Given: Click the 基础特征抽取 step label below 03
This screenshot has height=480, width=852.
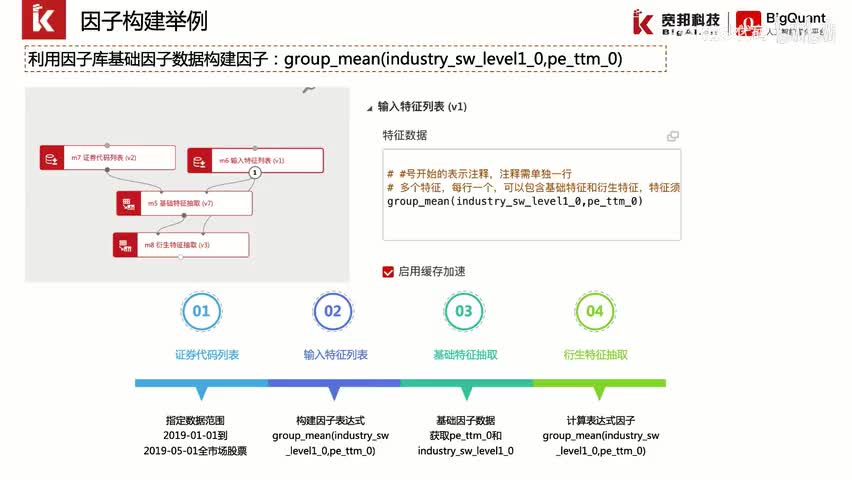Looking at the screenshot, I should pyautogui.click(x=465, y=355).
